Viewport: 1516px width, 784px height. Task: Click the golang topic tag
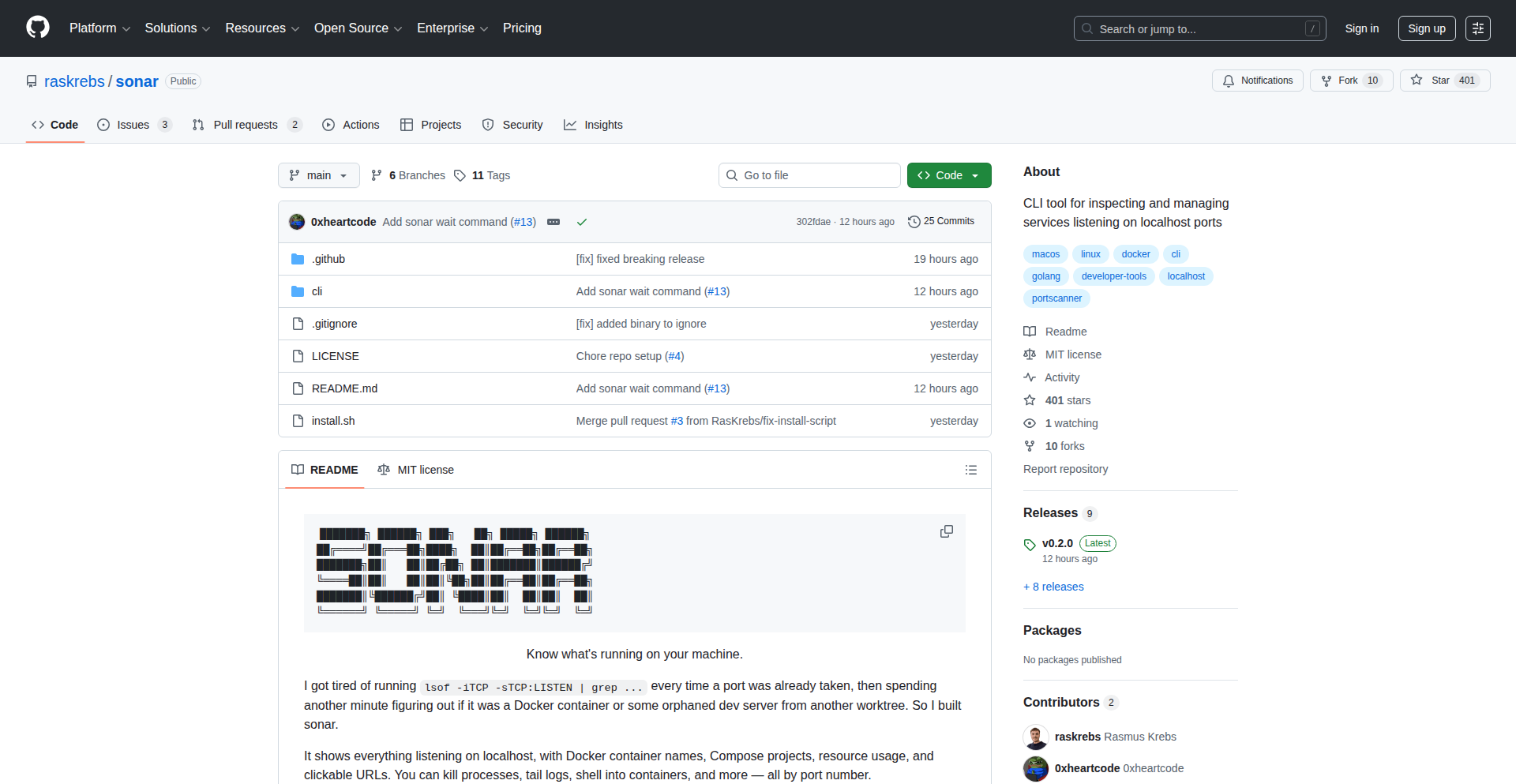[1046, 276]
